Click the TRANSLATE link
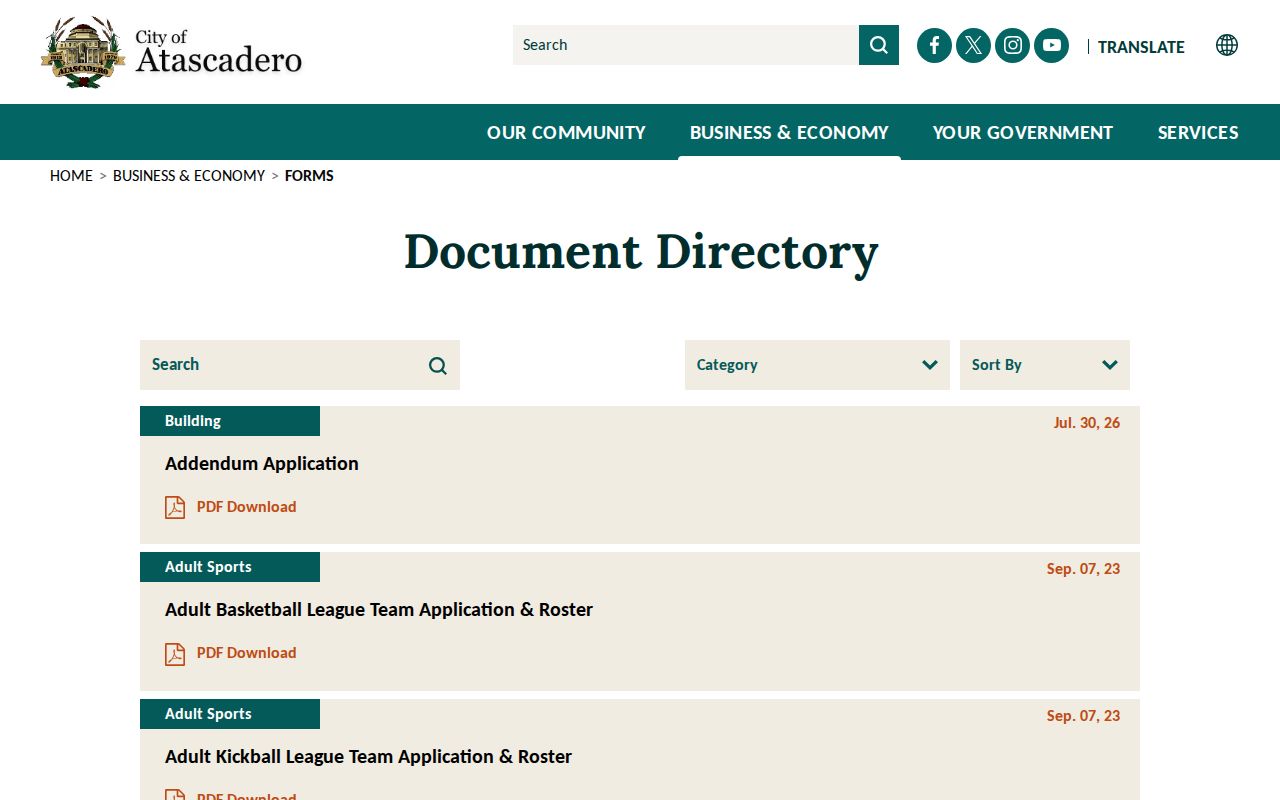The image size is (1280, 800). click(x=1141, y=47)
